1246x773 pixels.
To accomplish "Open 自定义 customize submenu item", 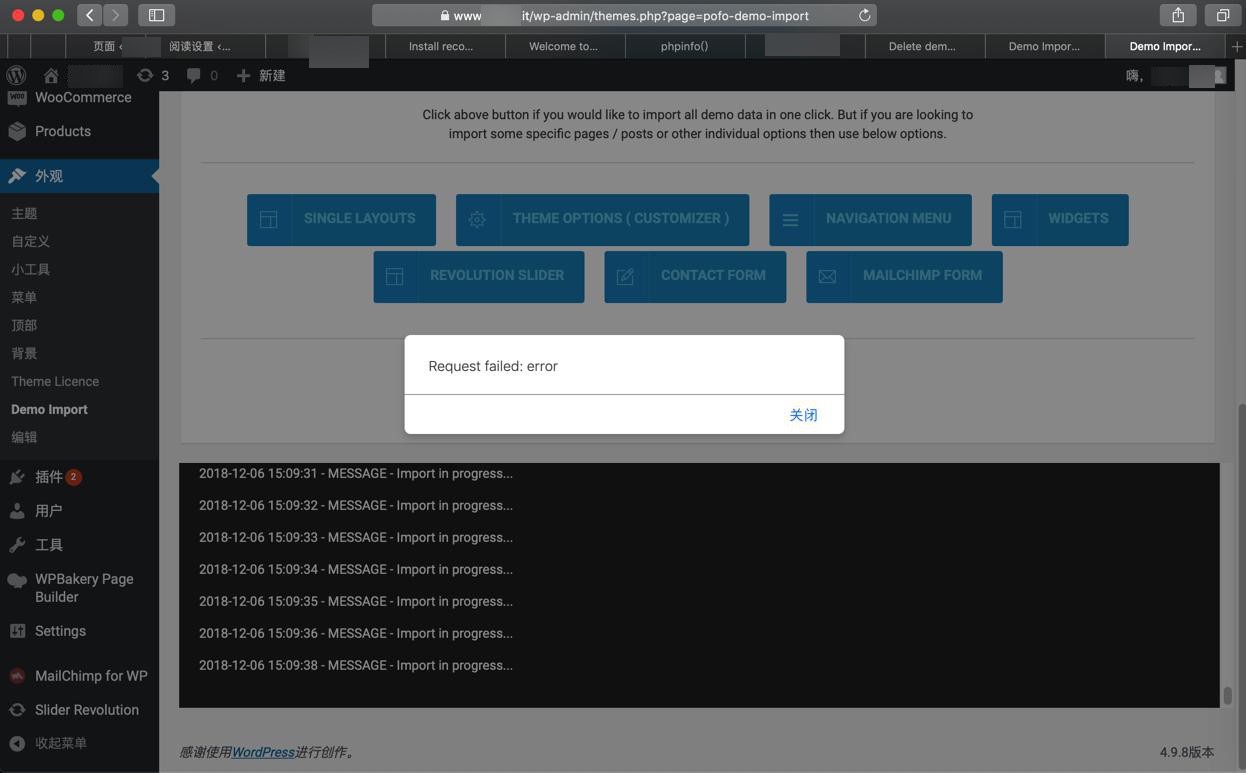I will click(x=30, y=241).
